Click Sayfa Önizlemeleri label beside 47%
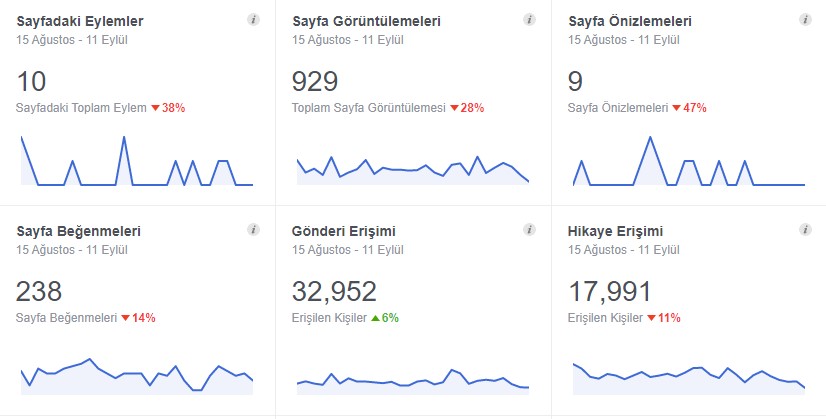Image resolution: width=826 pixels, height=419 pixels. click(618, 108)
